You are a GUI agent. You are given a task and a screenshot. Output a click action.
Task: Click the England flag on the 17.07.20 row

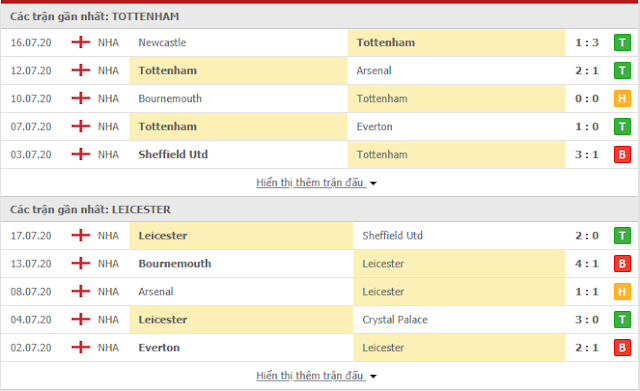(x=81, y=235)
